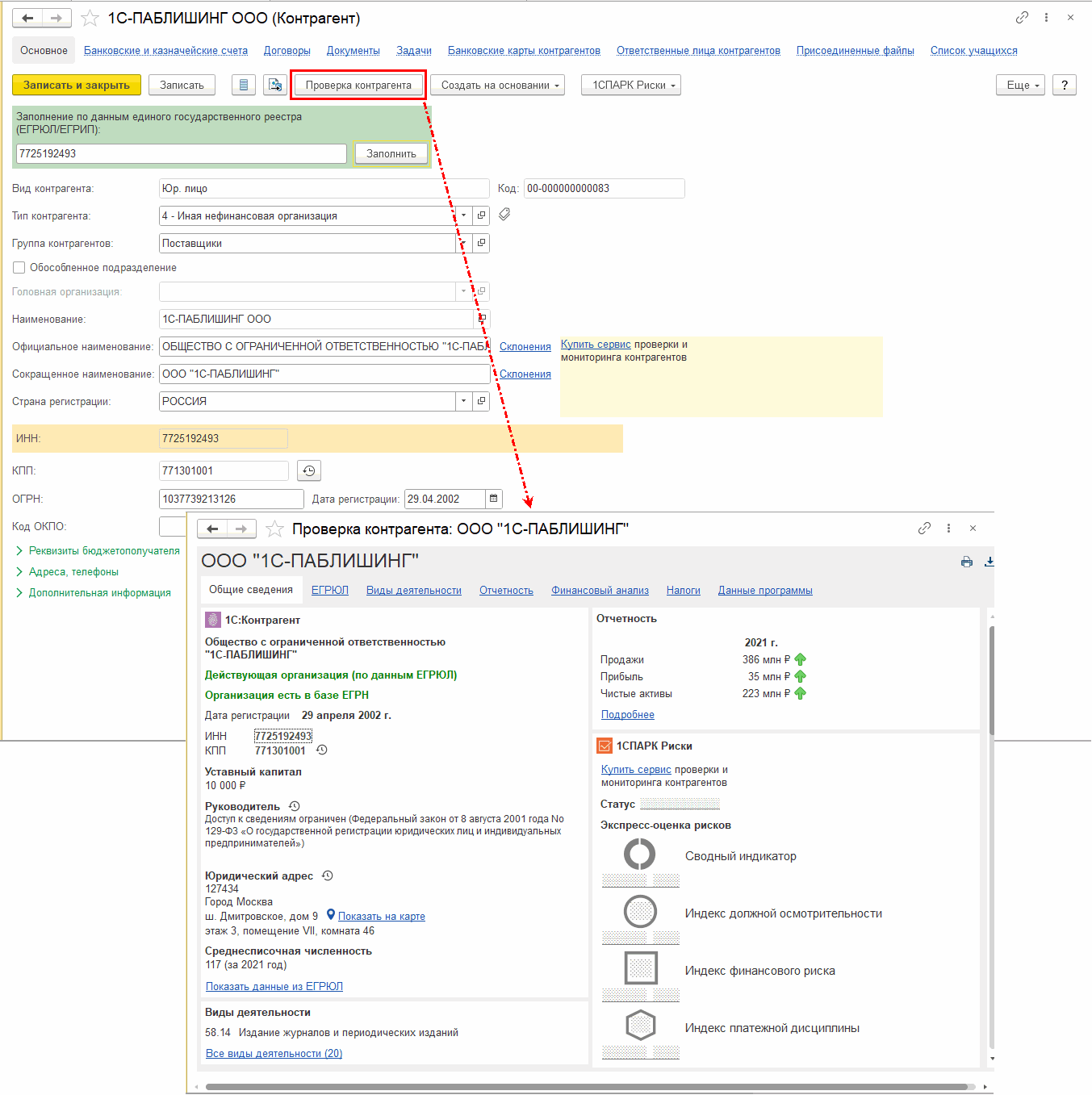This screenshot has height=1095, width=1092.
Task: Click the copy link icon at top right
Action: point(1022,18)
